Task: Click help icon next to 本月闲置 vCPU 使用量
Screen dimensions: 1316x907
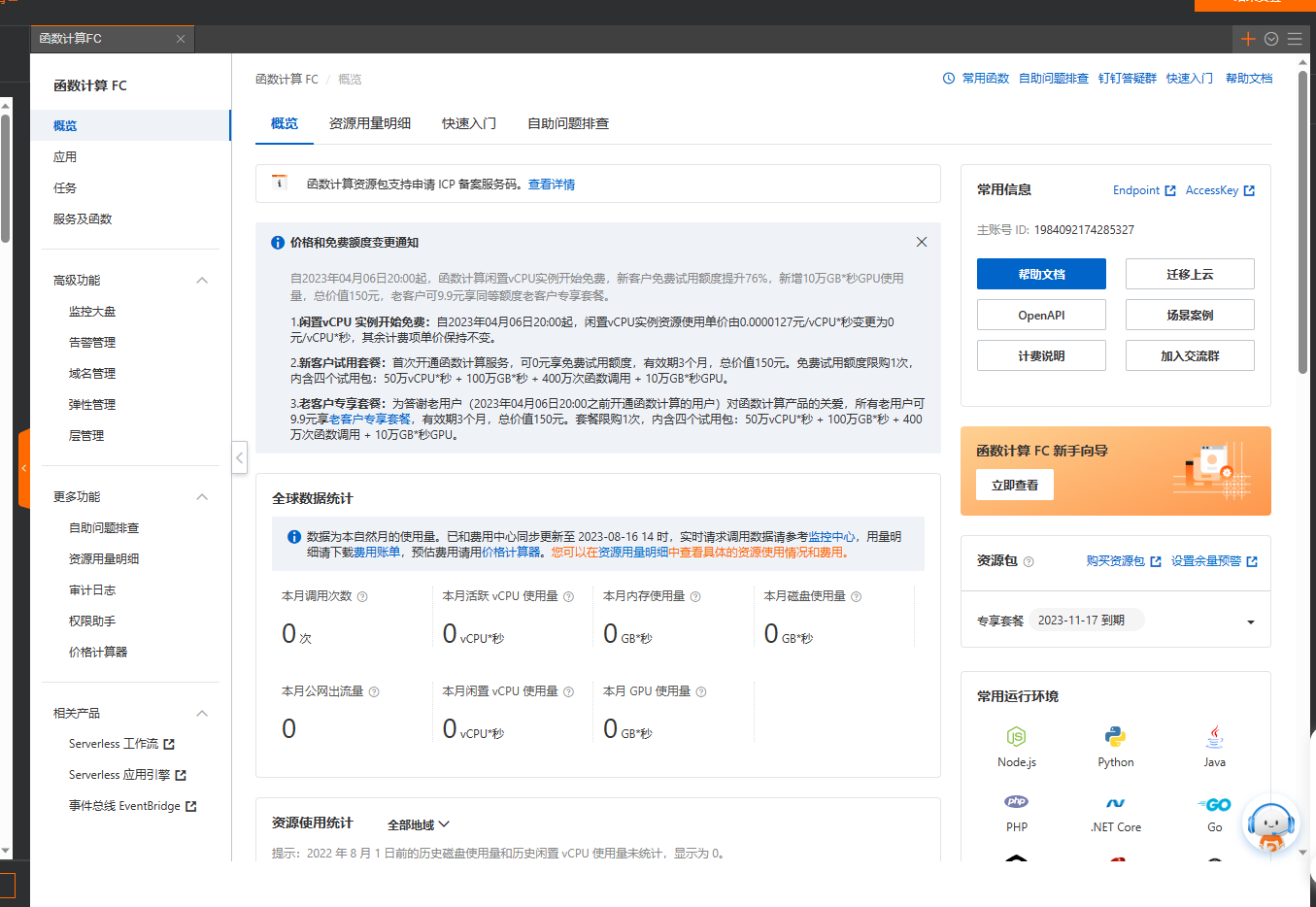Action: 569,691
